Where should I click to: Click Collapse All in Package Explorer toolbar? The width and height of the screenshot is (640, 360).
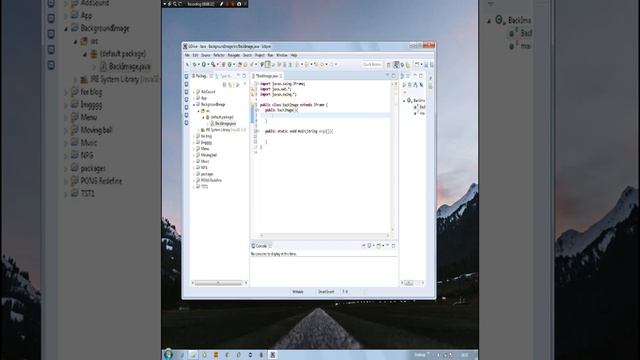pyautogui.click(x=224, y=84)
